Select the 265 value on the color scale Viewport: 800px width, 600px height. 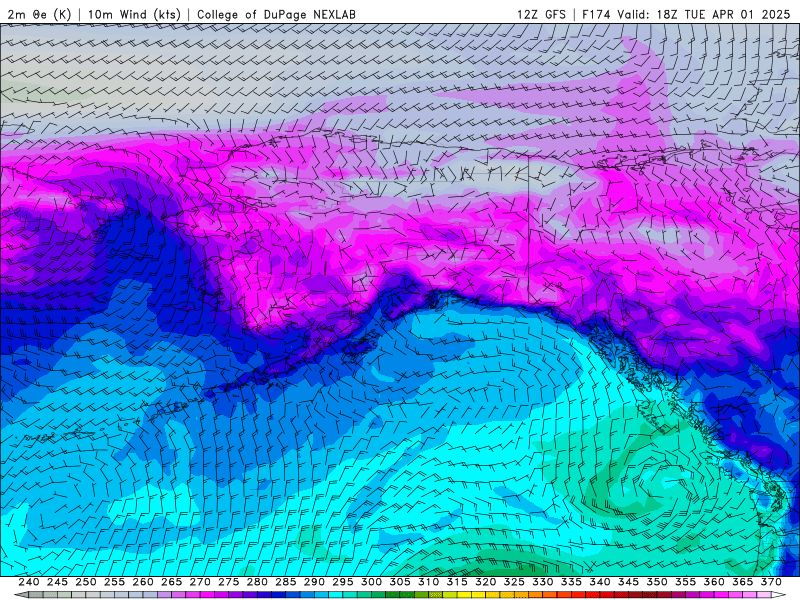coord(171,582)
